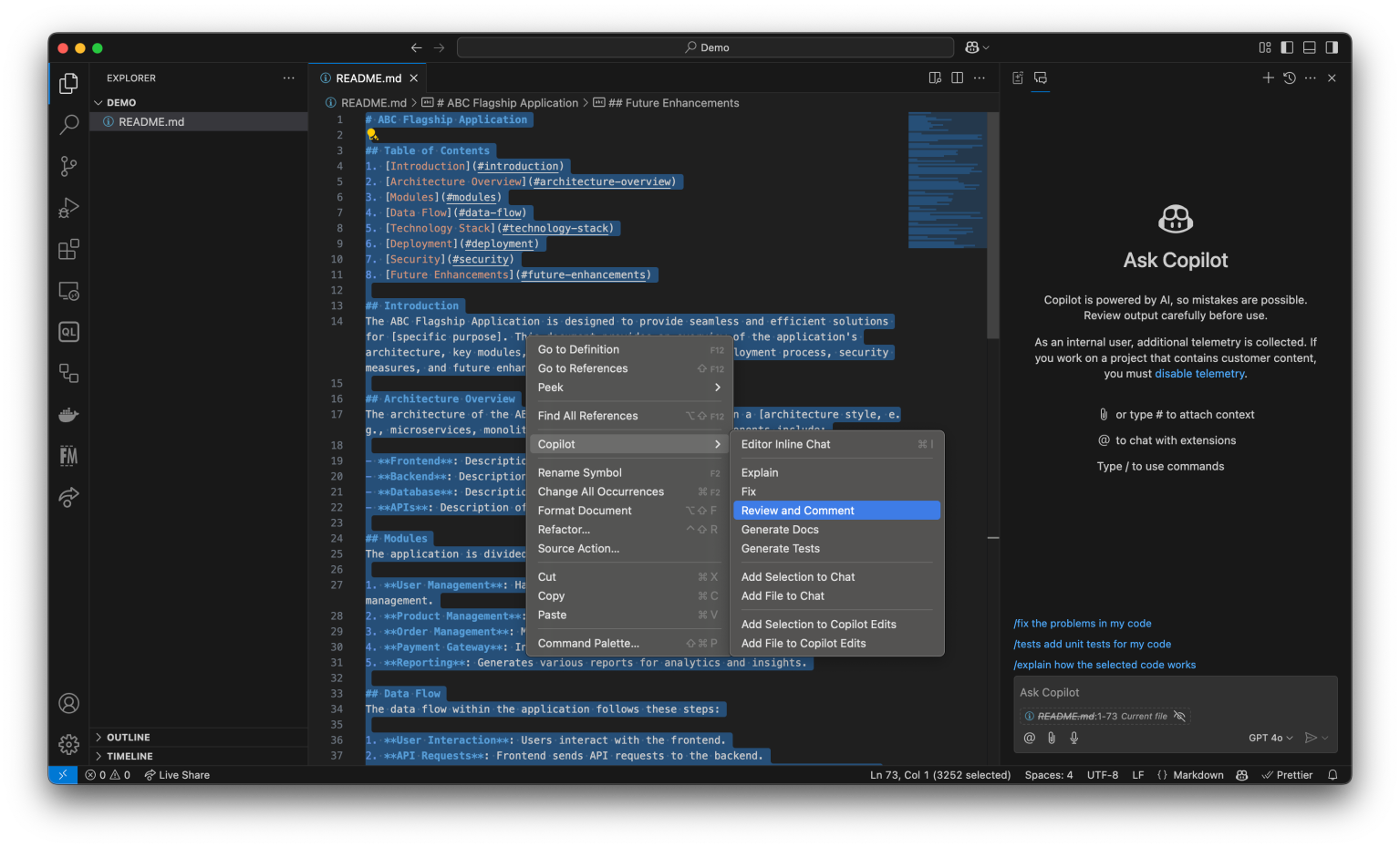1400x848 pixels.
Task: Split the editor with the split icon
Action: tap(957, 78)
